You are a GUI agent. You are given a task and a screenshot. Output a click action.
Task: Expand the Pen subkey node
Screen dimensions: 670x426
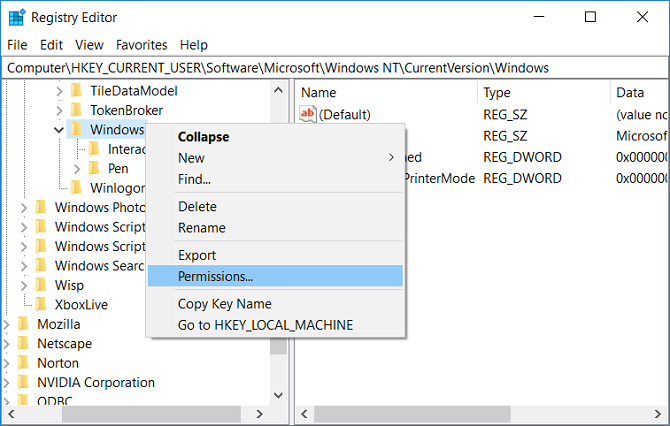click(x=77, y=168)
